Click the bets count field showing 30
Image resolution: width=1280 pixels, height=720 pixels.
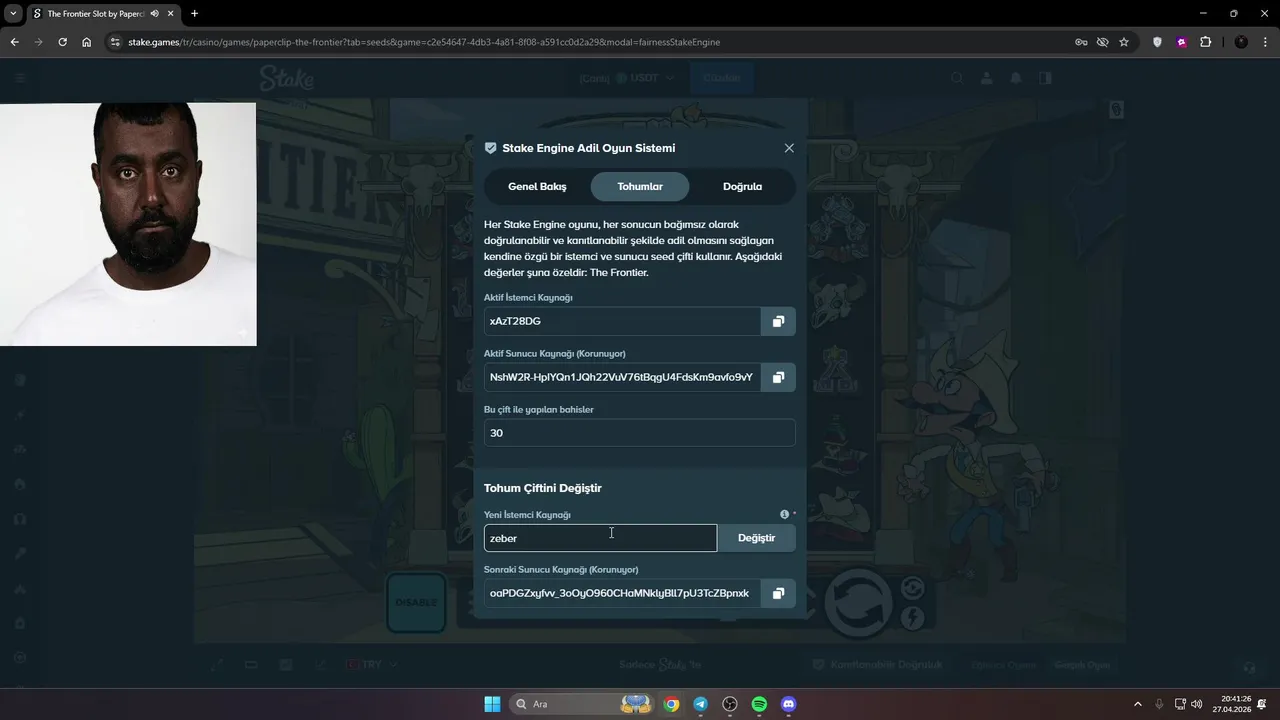640,433
